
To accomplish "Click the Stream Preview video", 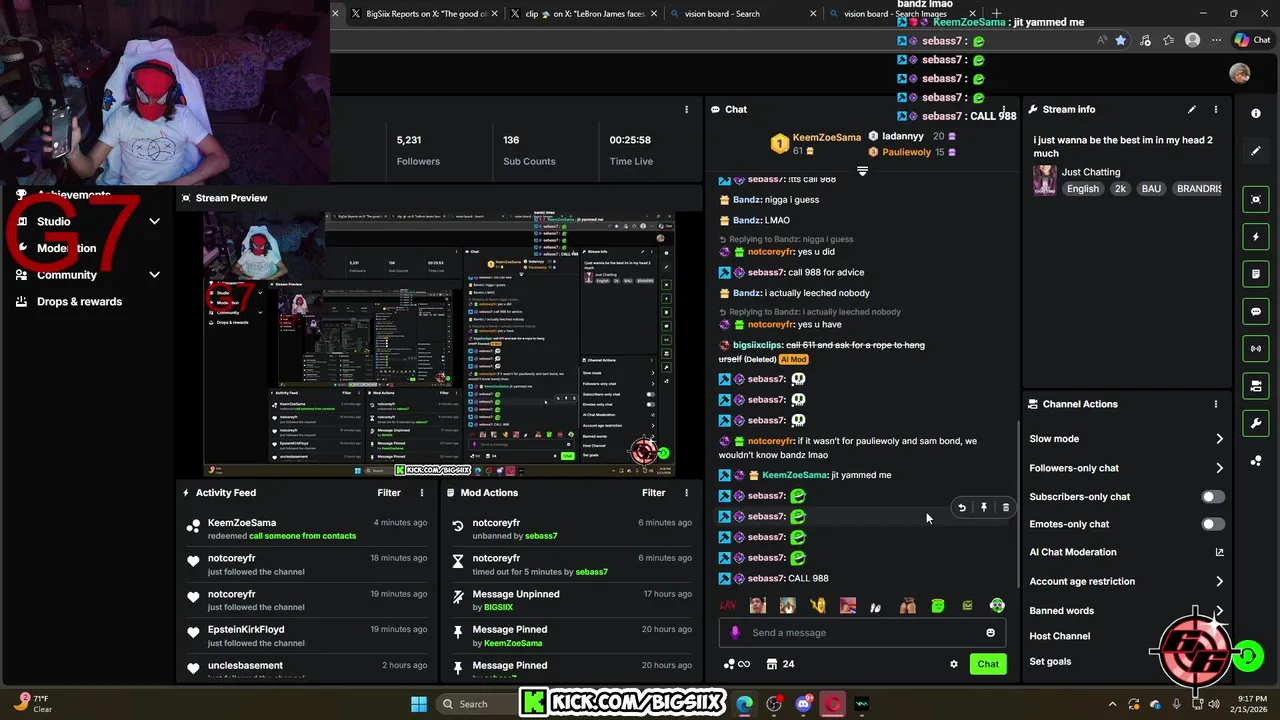I will [x=439, y=345].
